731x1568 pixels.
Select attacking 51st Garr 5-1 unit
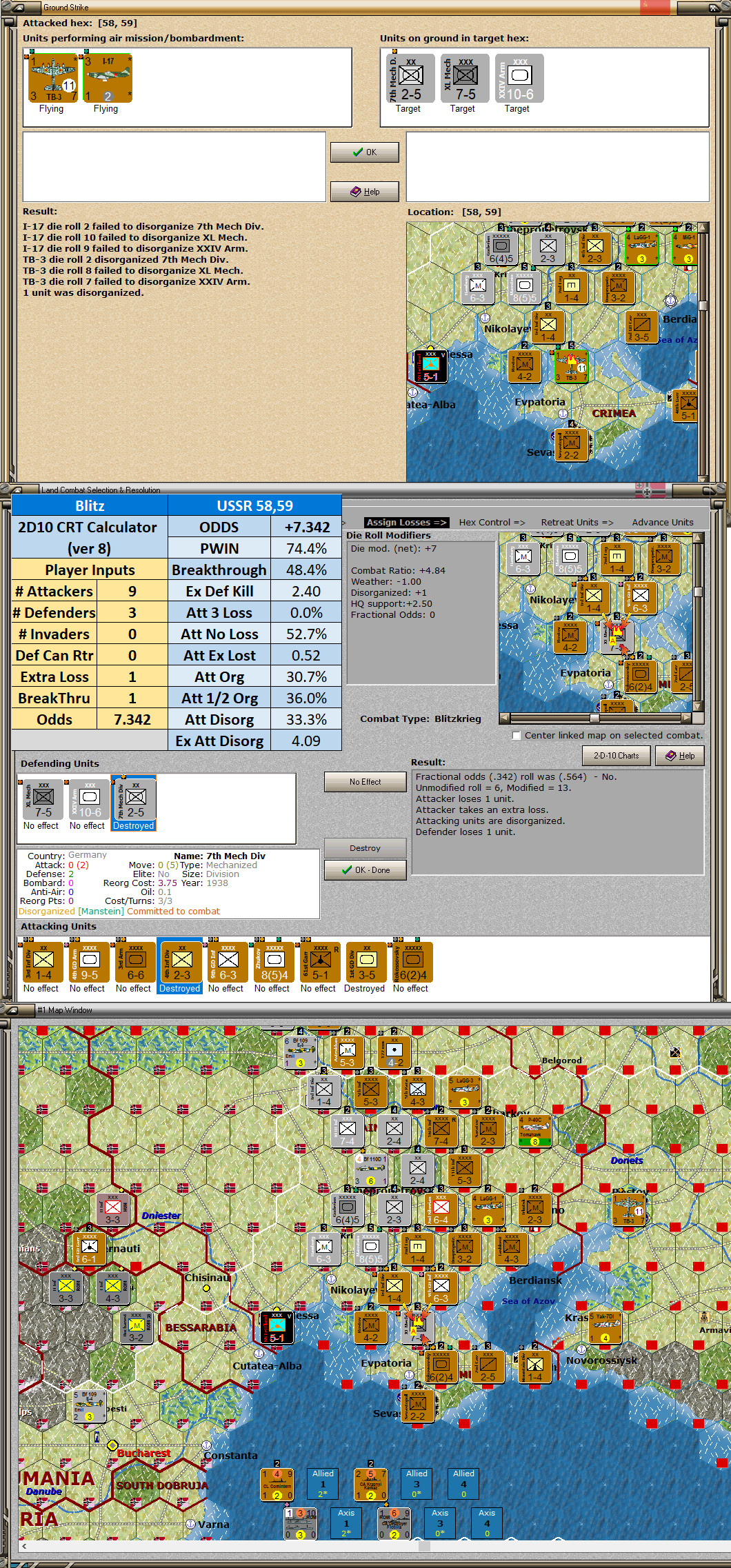319,961
